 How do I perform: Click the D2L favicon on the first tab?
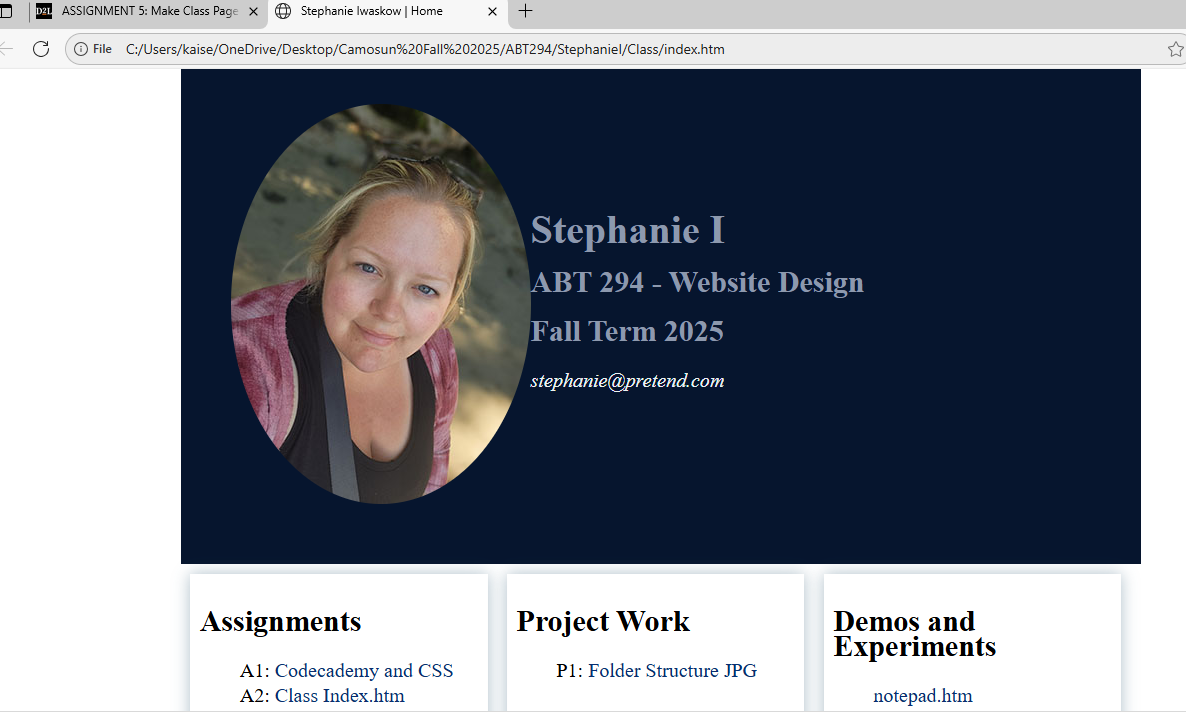coord(44,11)
